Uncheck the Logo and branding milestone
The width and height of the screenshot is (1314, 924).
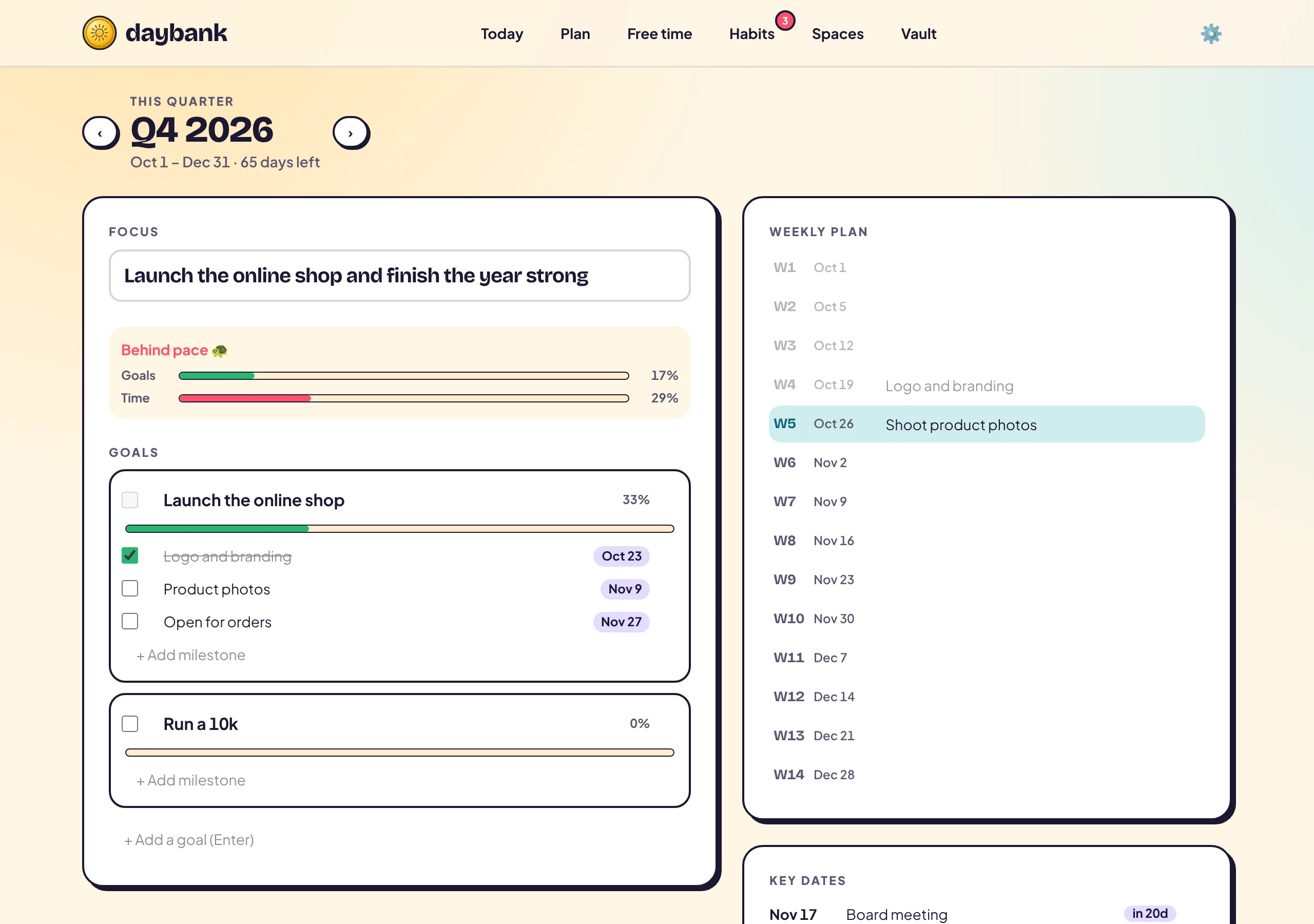pos(130,555)
